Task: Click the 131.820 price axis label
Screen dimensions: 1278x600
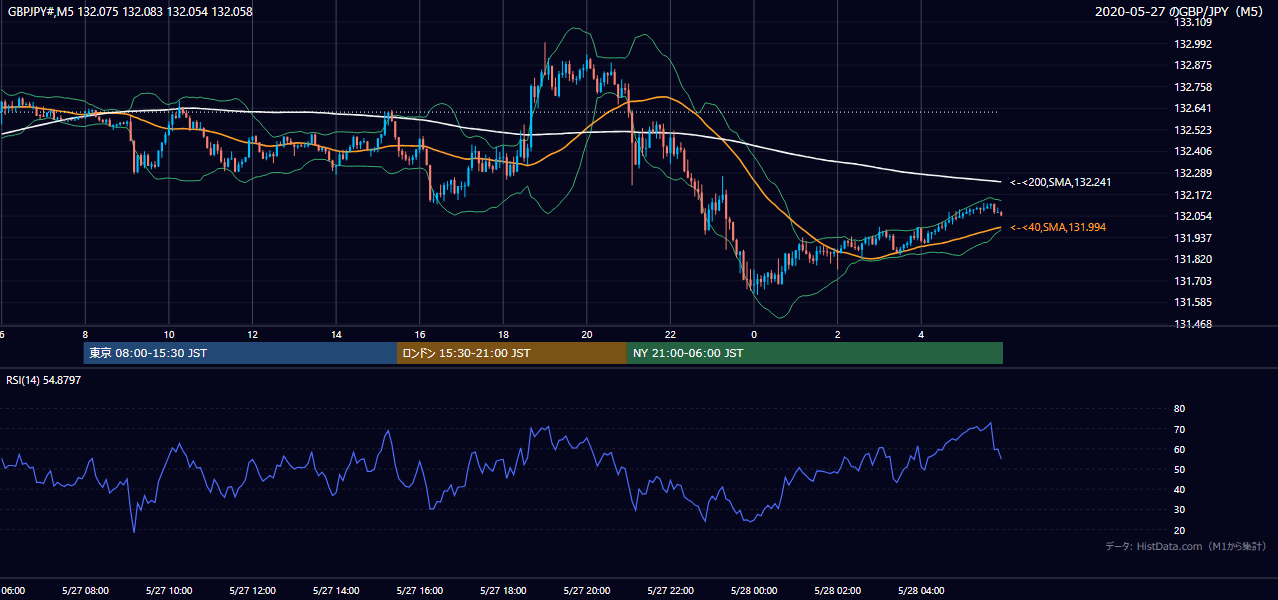Action: tap(1193, 259)
